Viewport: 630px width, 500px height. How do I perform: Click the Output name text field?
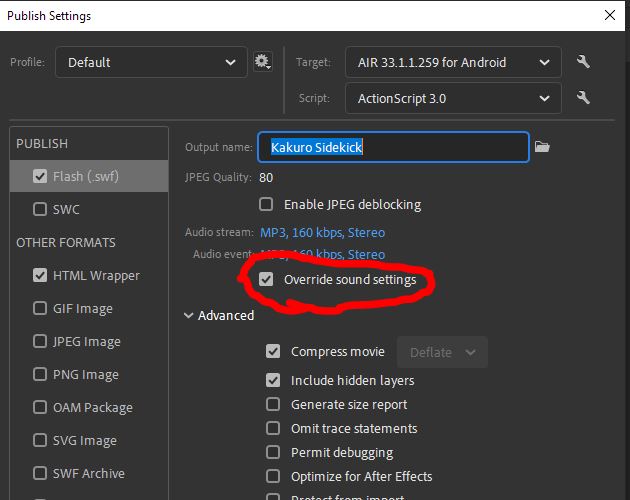pyautogui.click(x=393, y=147)
